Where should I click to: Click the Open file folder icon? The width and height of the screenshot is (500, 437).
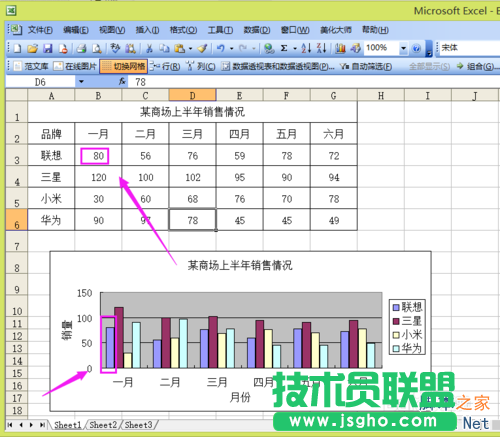coord(32,49)
